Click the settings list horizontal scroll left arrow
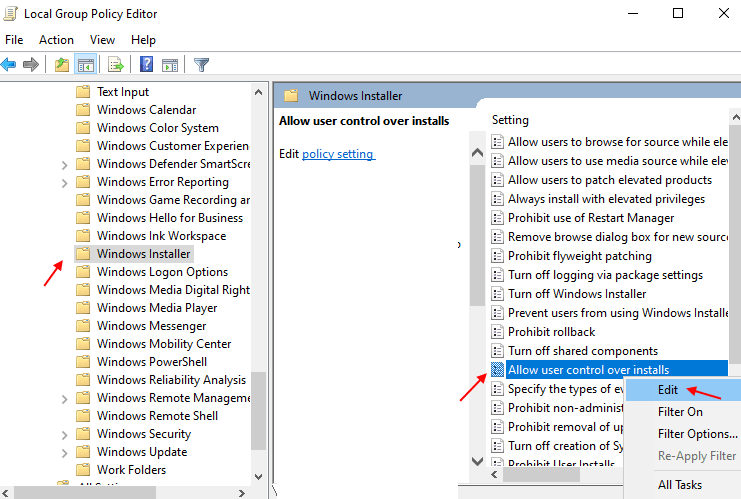This screenshot has height=499, width=741. coord(494,474)
